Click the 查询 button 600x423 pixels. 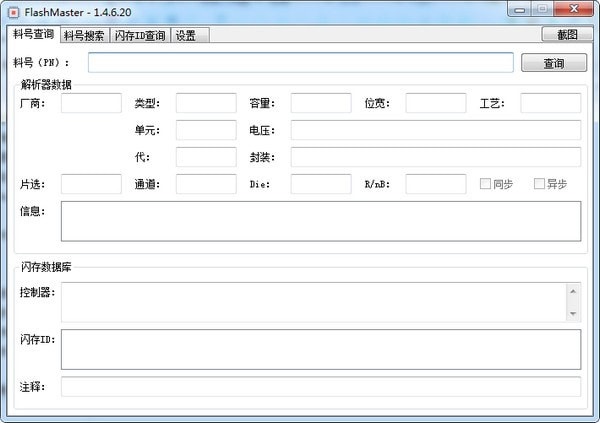coord(554,63)
